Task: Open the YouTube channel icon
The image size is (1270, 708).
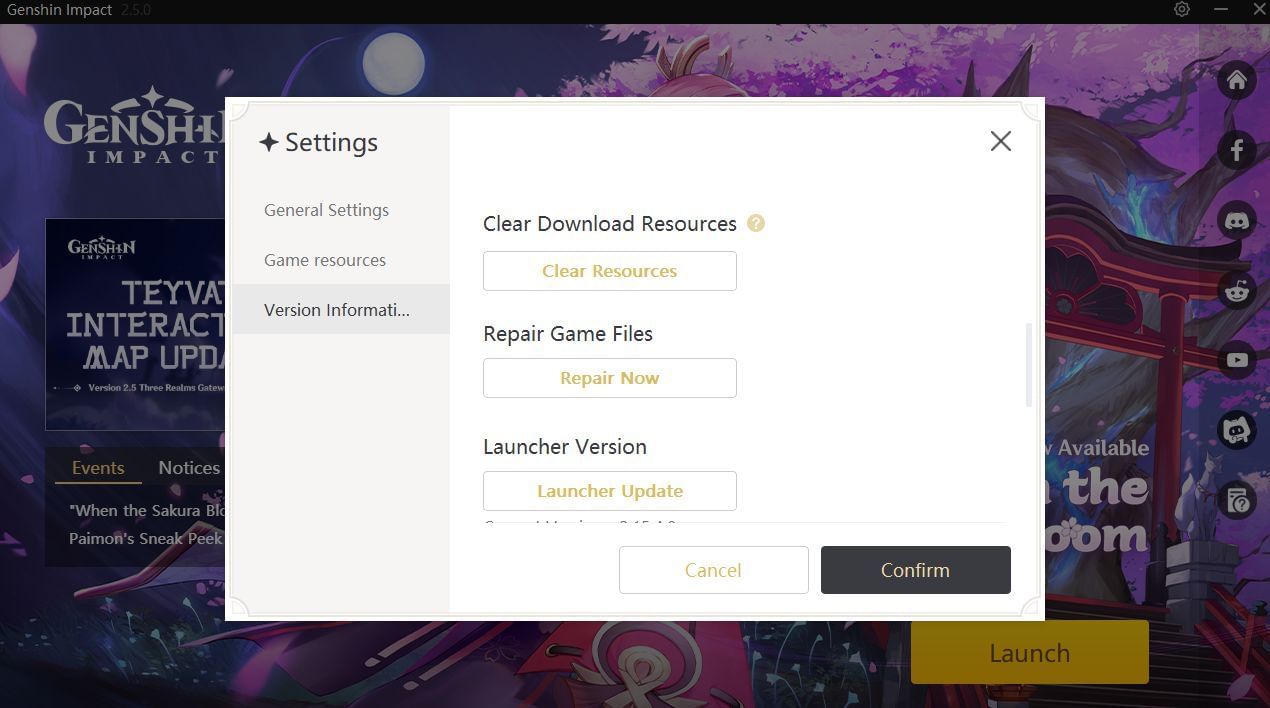Action: point(1237,360)
